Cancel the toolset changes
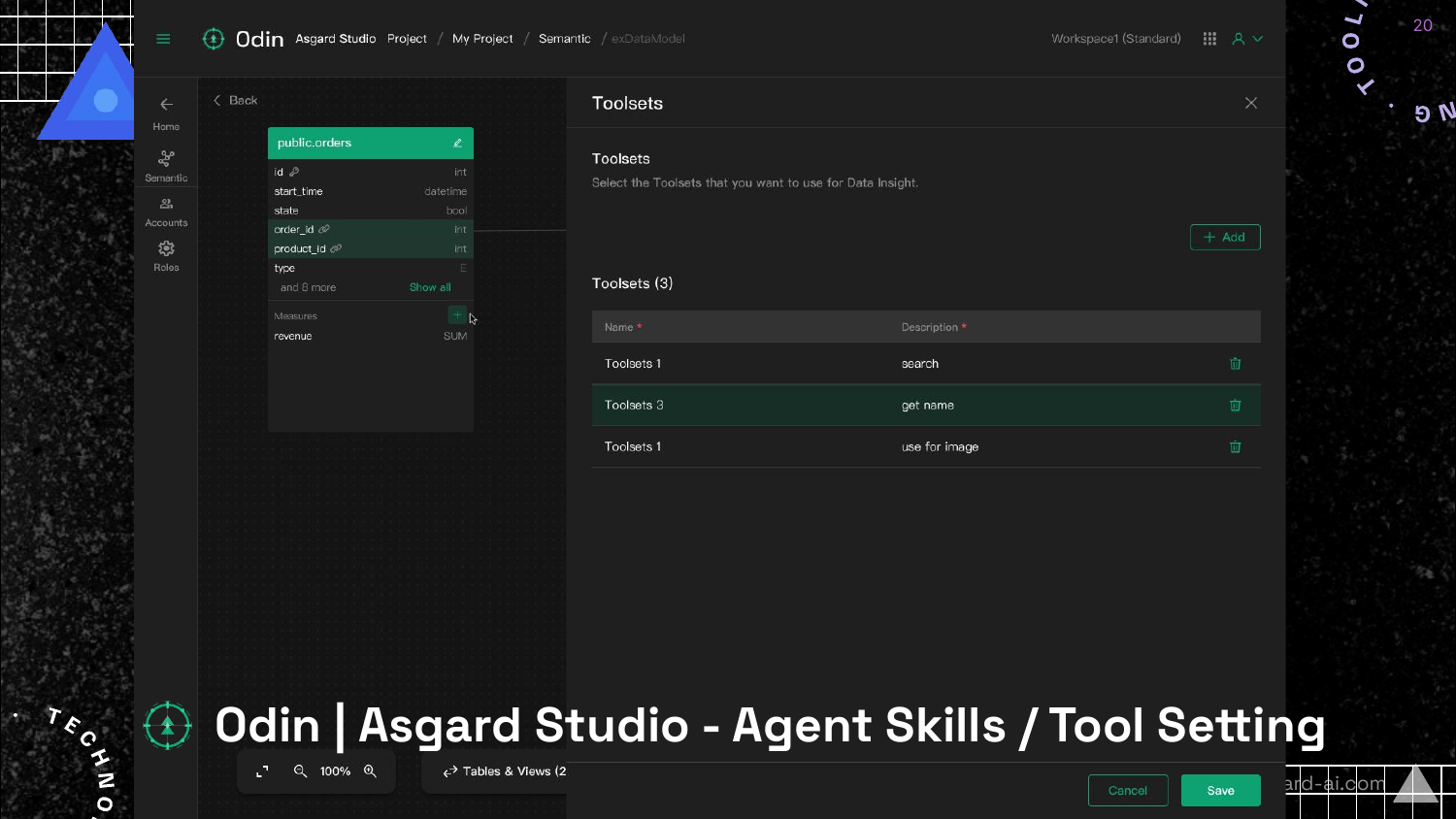Image resolution: width=1456 pixels, height=819 pixels. pyautogui.click(x=1128, y=791)
